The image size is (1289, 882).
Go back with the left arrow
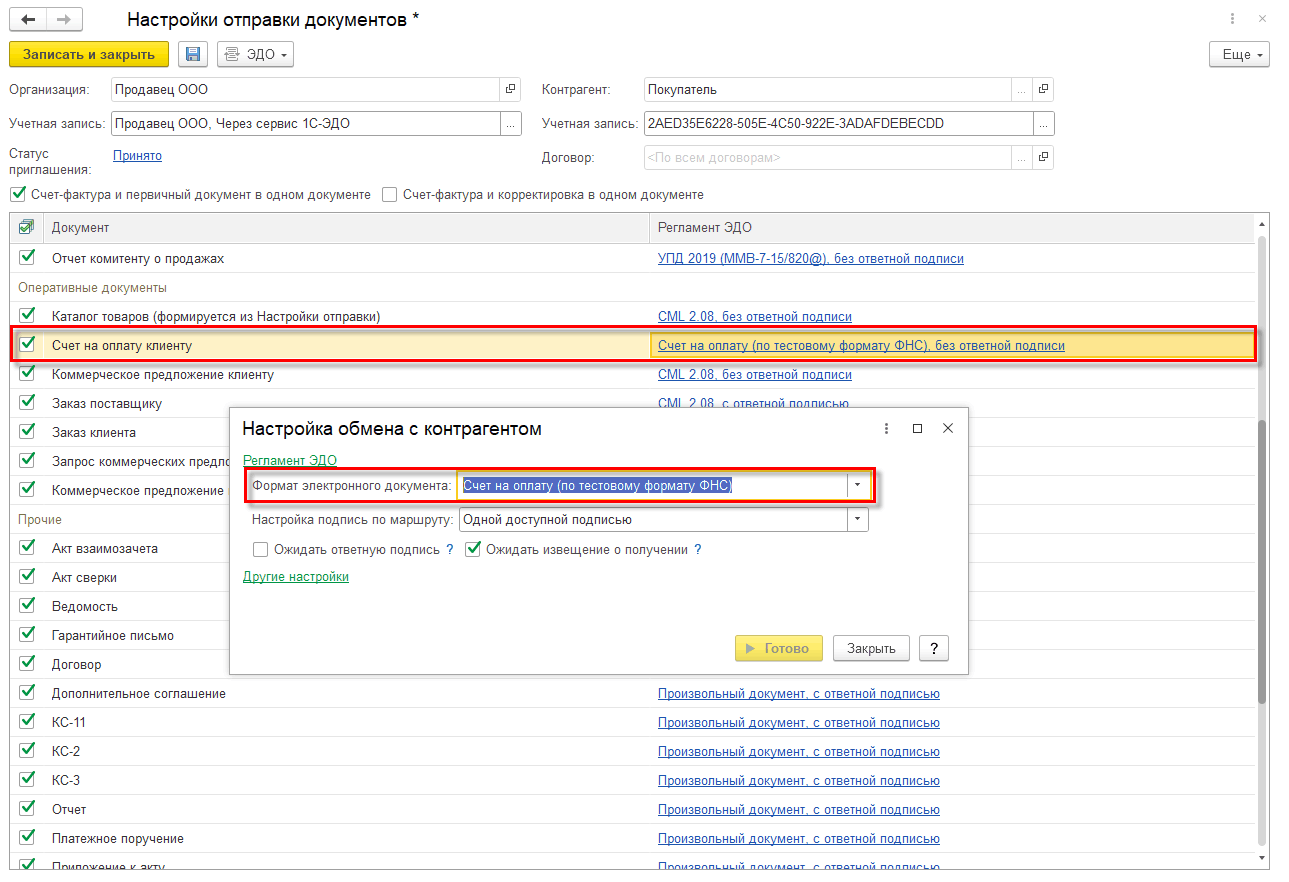28,20
